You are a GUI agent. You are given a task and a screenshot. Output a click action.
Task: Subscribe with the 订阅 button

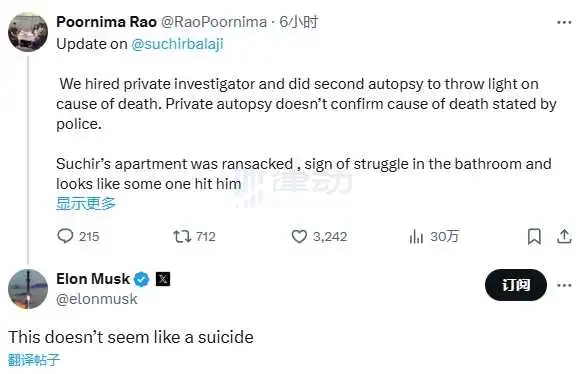pos(515,285)
